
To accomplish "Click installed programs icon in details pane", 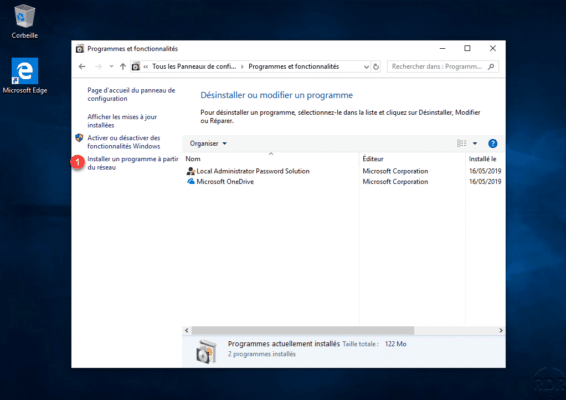I will tap(206, 351).
